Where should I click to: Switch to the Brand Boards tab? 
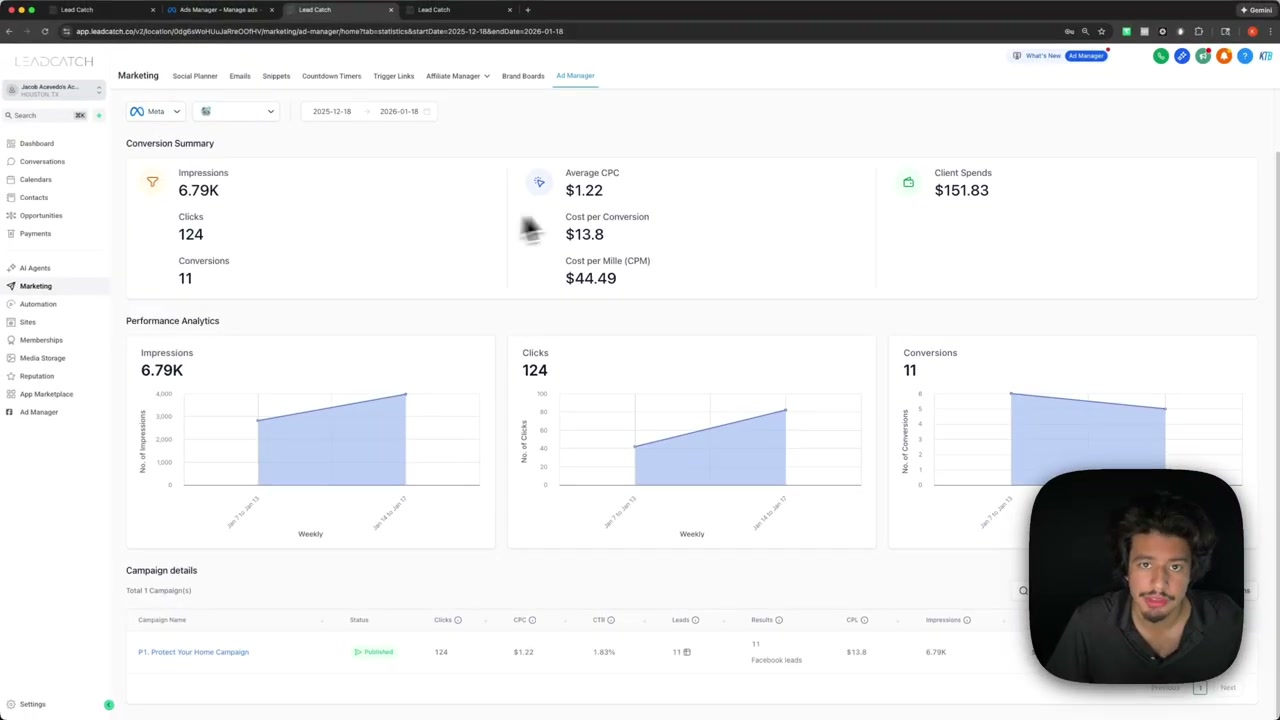coord(523,76)
